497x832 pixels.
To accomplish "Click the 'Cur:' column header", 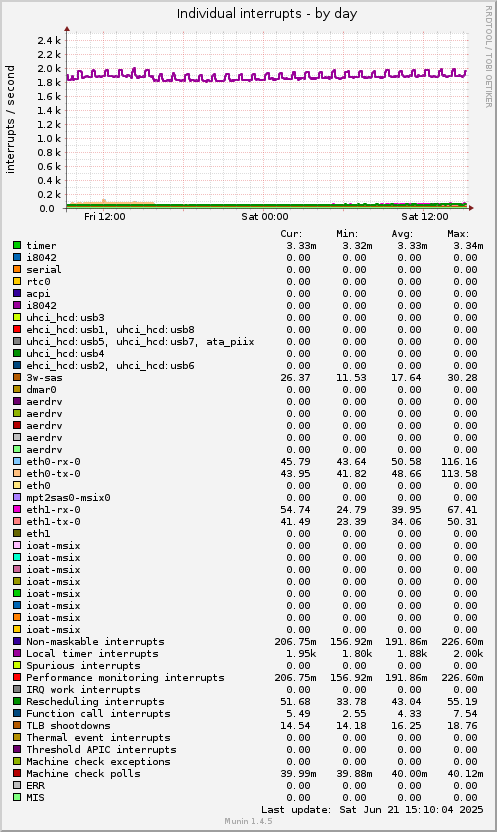I will click(291, 233).
